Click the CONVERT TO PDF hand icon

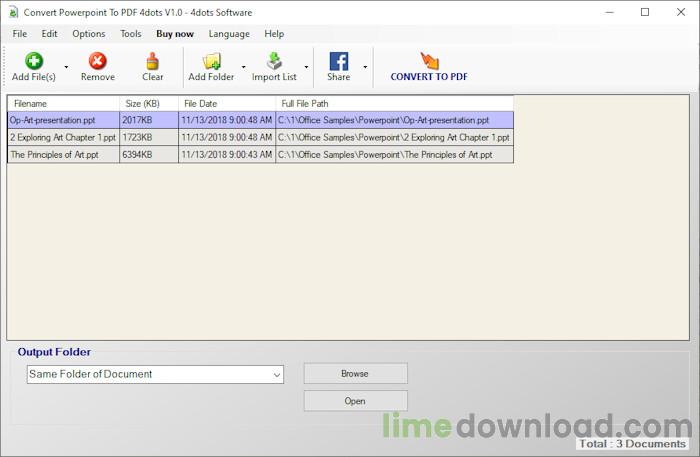coord(429,61)
